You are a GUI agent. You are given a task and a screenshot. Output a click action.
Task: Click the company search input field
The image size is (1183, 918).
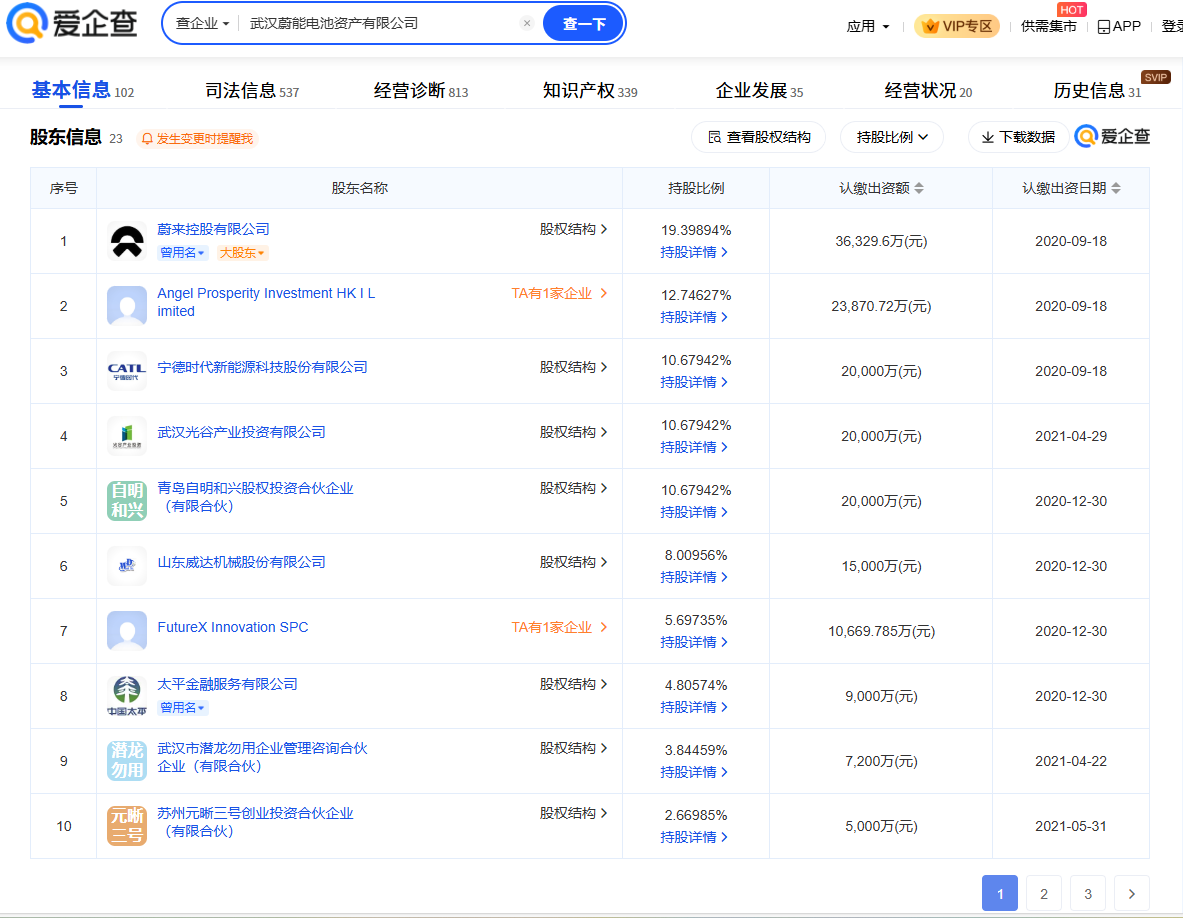click(x=380, y=24)
